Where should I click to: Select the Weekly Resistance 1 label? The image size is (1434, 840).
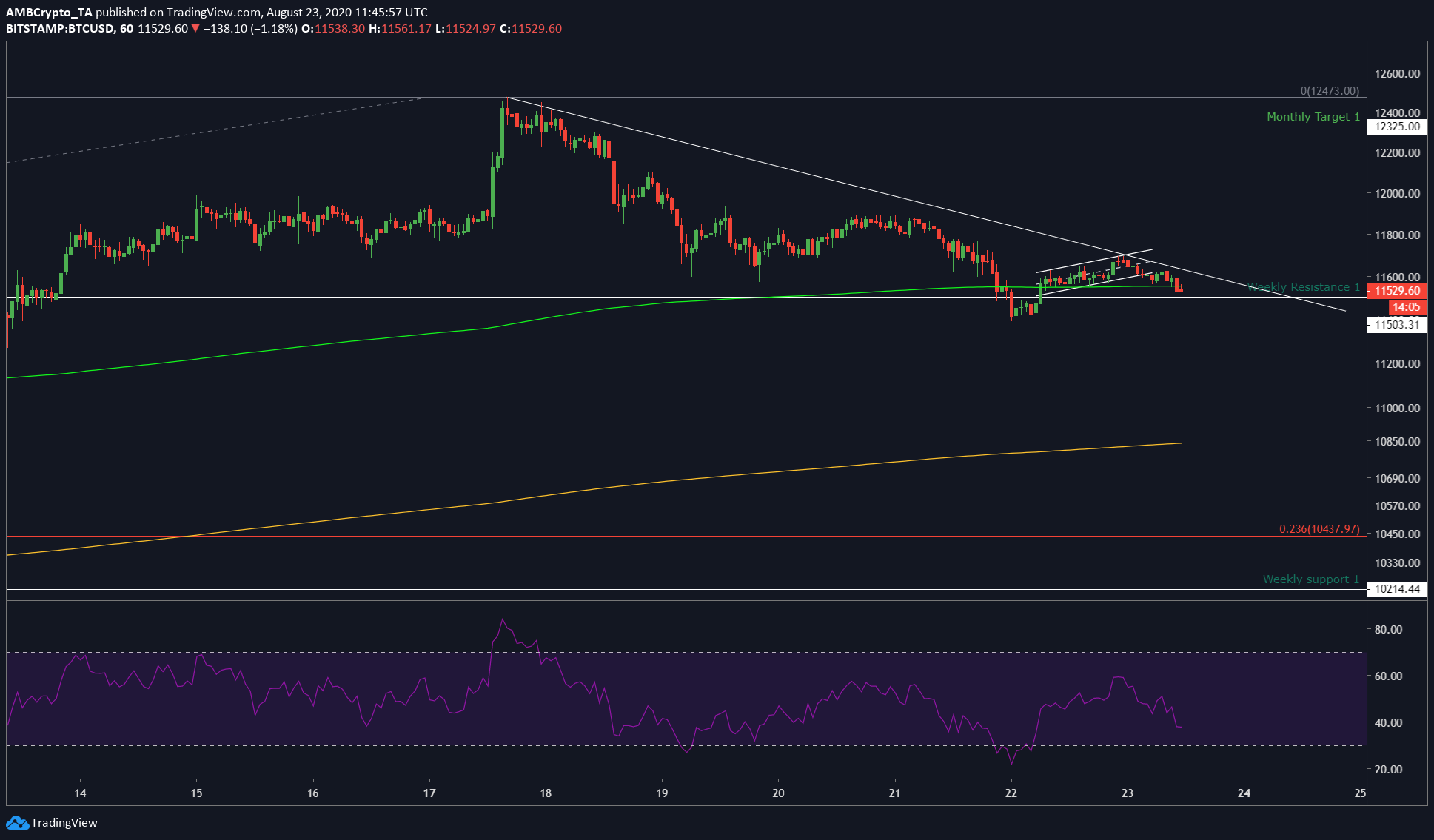pyautogui.click(x=1303, y=287)
